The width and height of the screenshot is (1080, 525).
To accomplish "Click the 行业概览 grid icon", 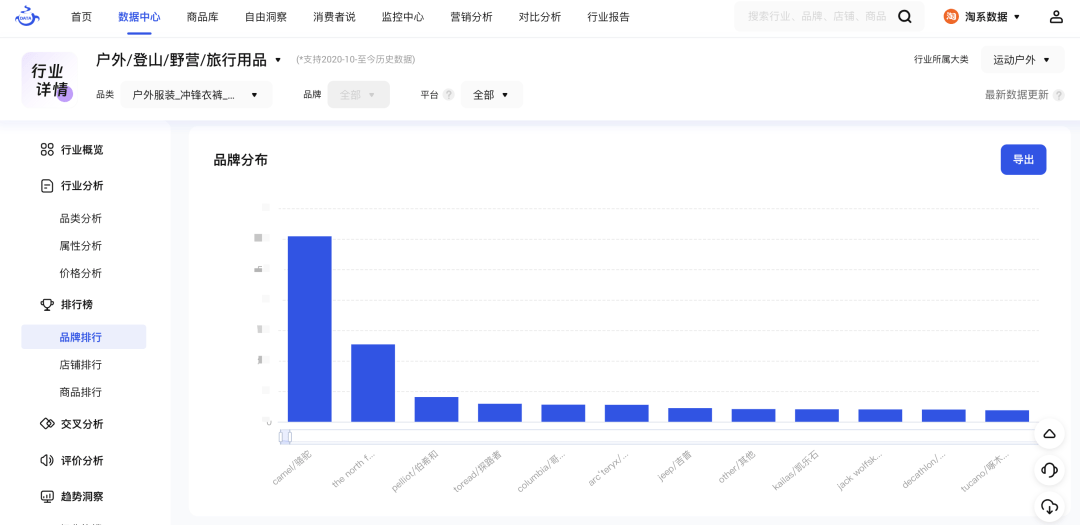I will (47, 150).
